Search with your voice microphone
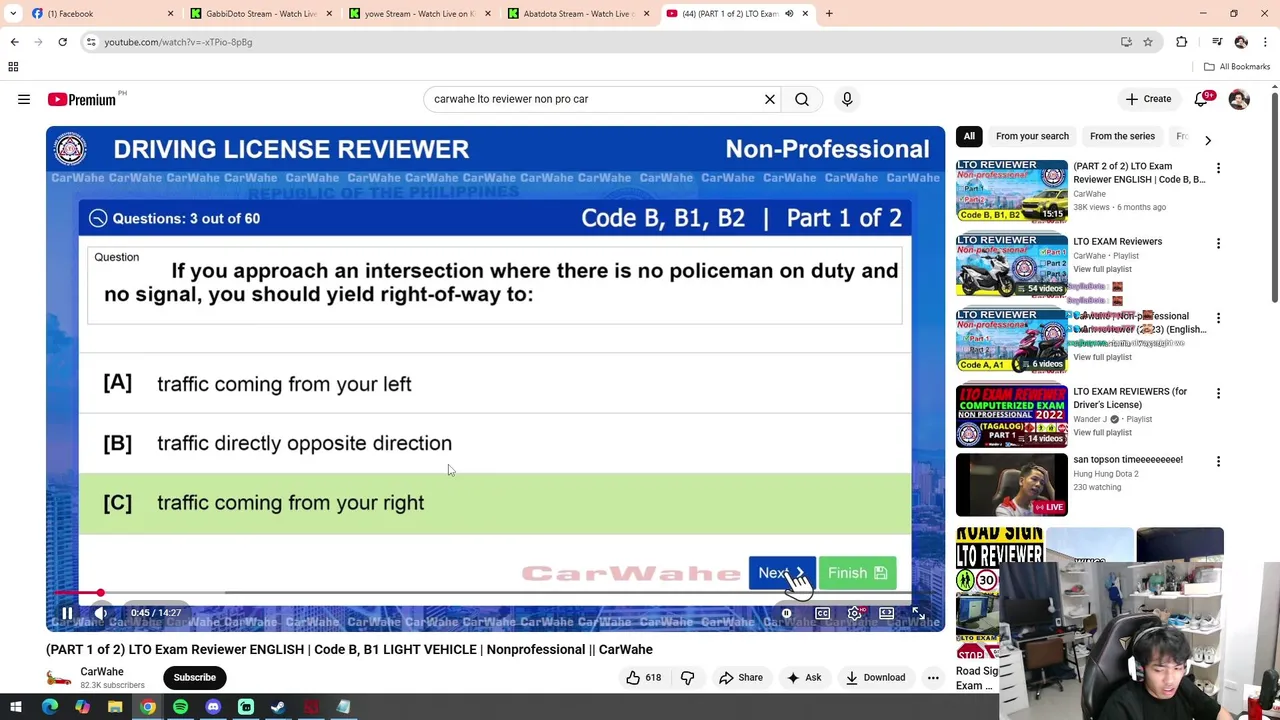 pyautogui.click(x=847, y=99)
